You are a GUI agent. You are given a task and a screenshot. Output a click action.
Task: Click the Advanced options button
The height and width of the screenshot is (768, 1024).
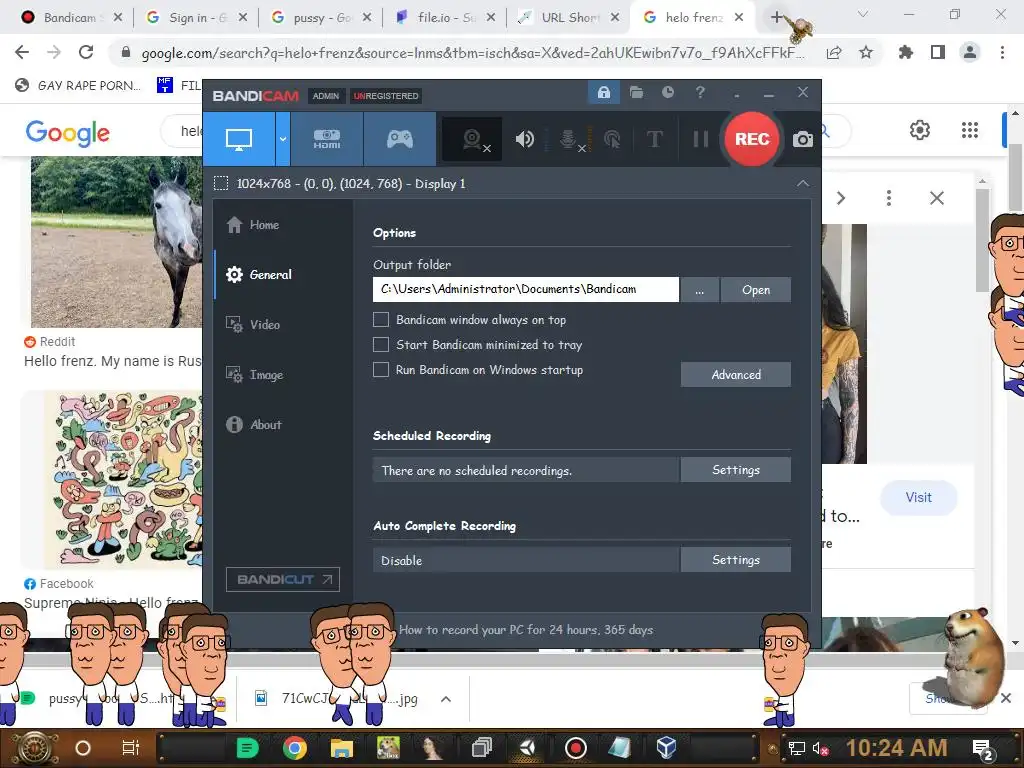736,375
